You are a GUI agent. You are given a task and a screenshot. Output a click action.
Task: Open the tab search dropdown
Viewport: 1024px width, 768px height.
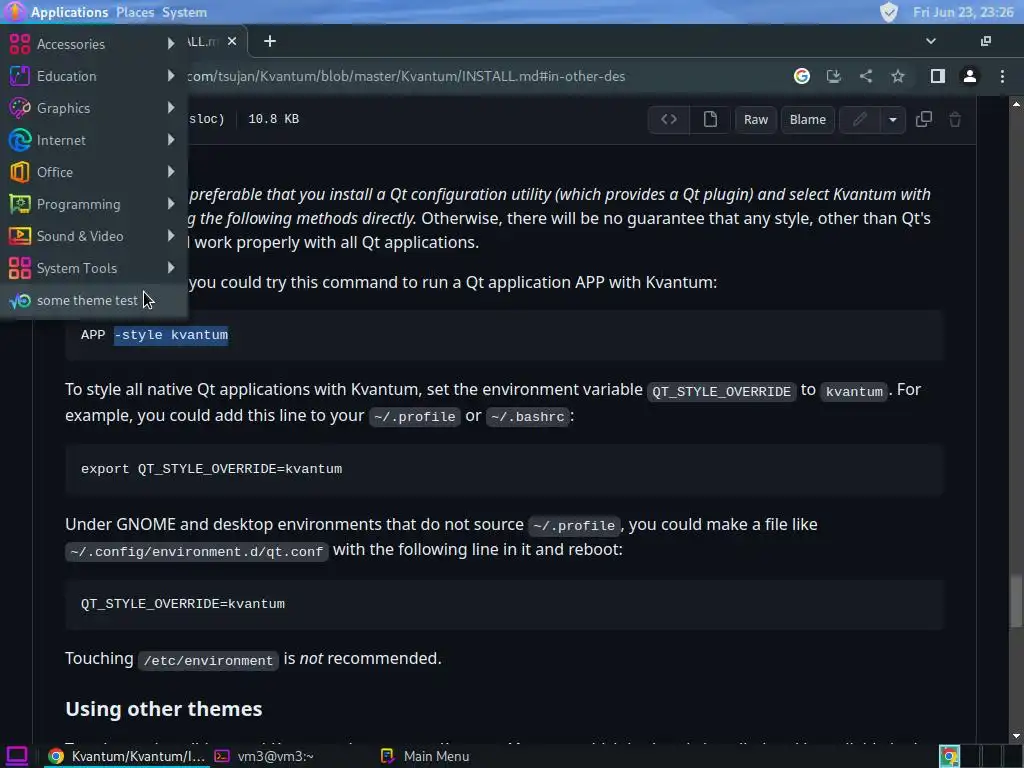coord(931,41)
